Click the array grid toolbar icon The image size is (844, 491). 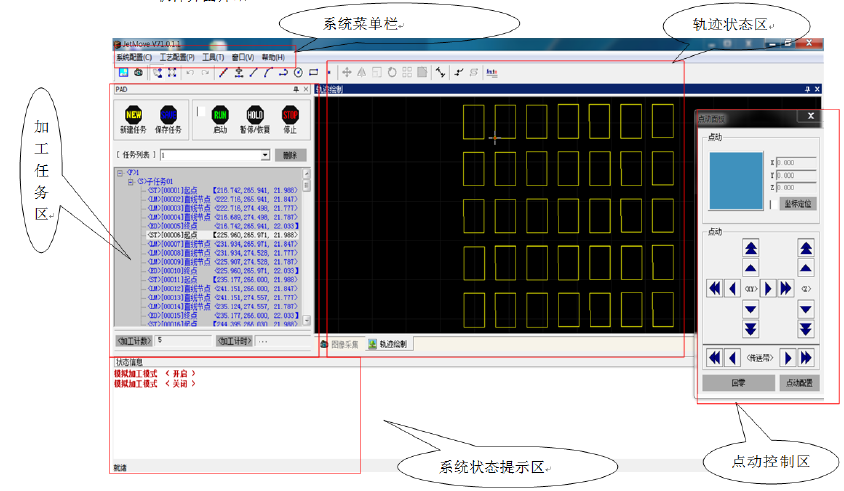[407, 73]
